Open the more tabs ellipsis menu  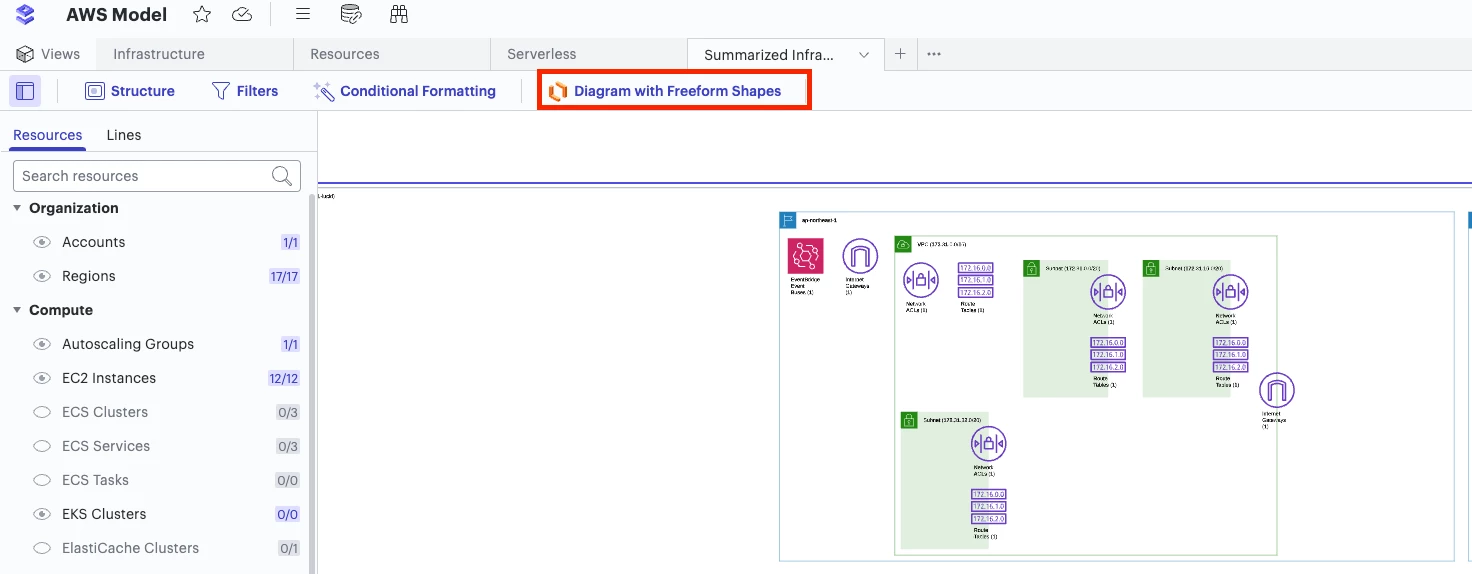pyautogui.click(x=934, y=54)
